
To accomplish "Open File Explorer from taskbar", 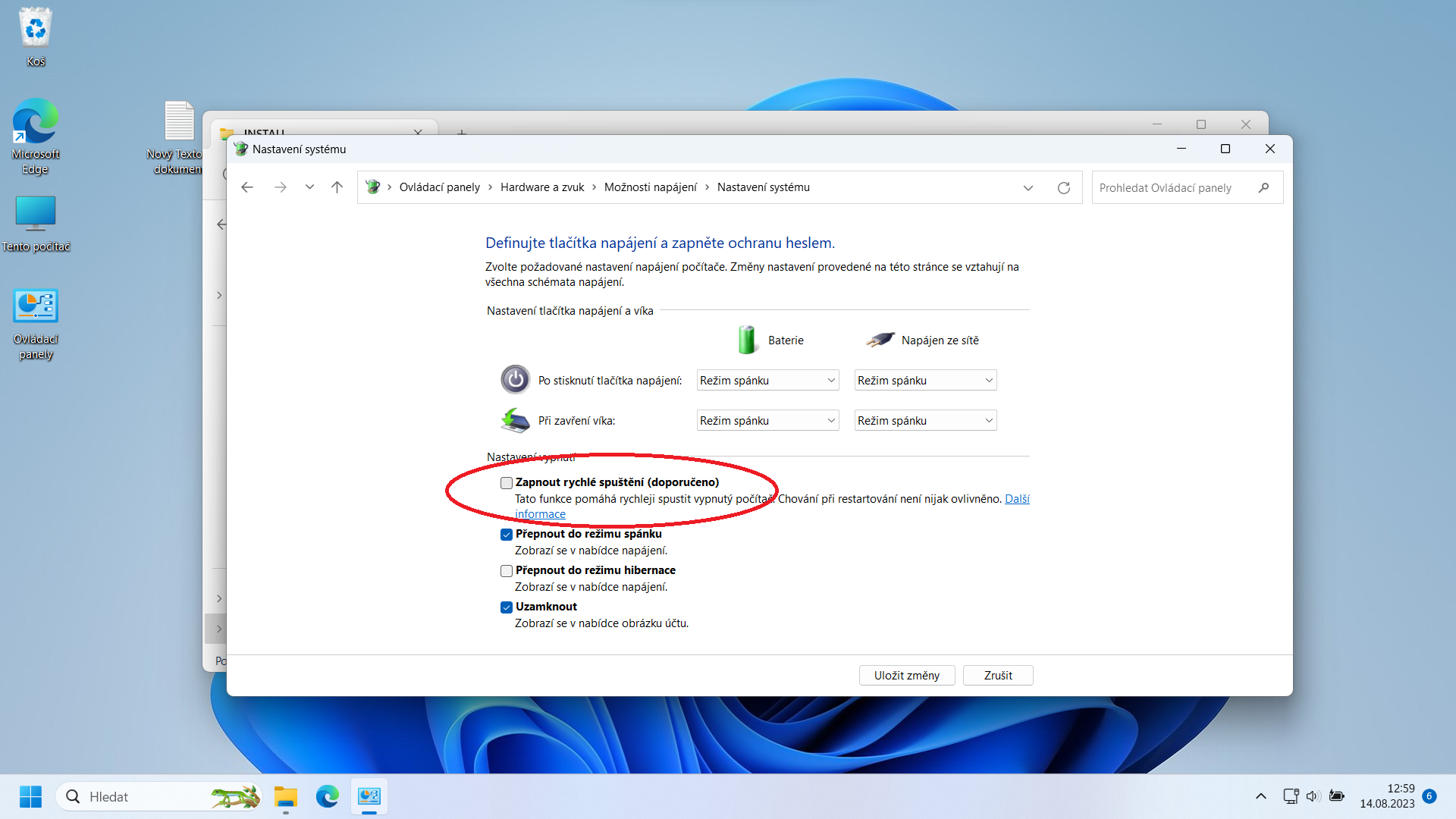I will (286, 796).
